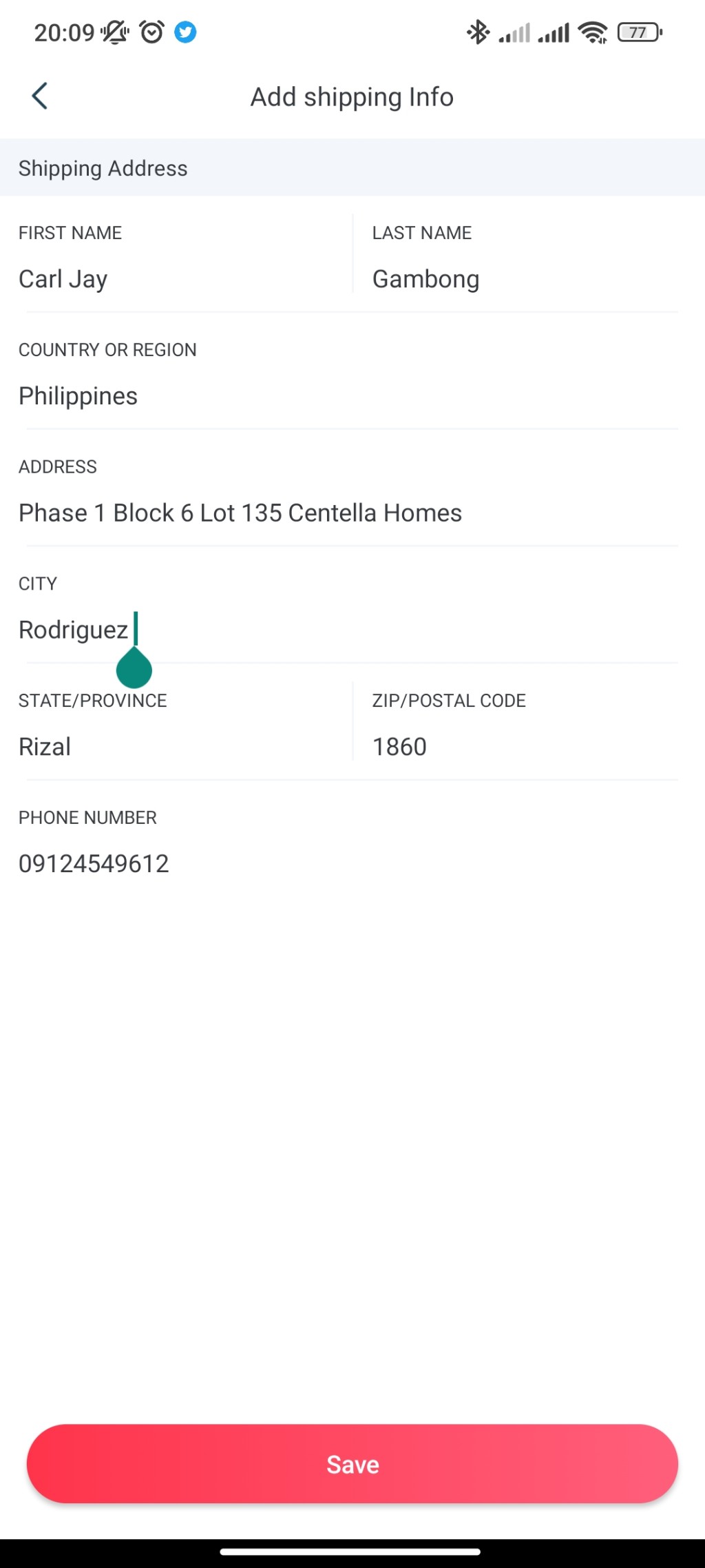Tap the second signal strength icon

(554, 32)
